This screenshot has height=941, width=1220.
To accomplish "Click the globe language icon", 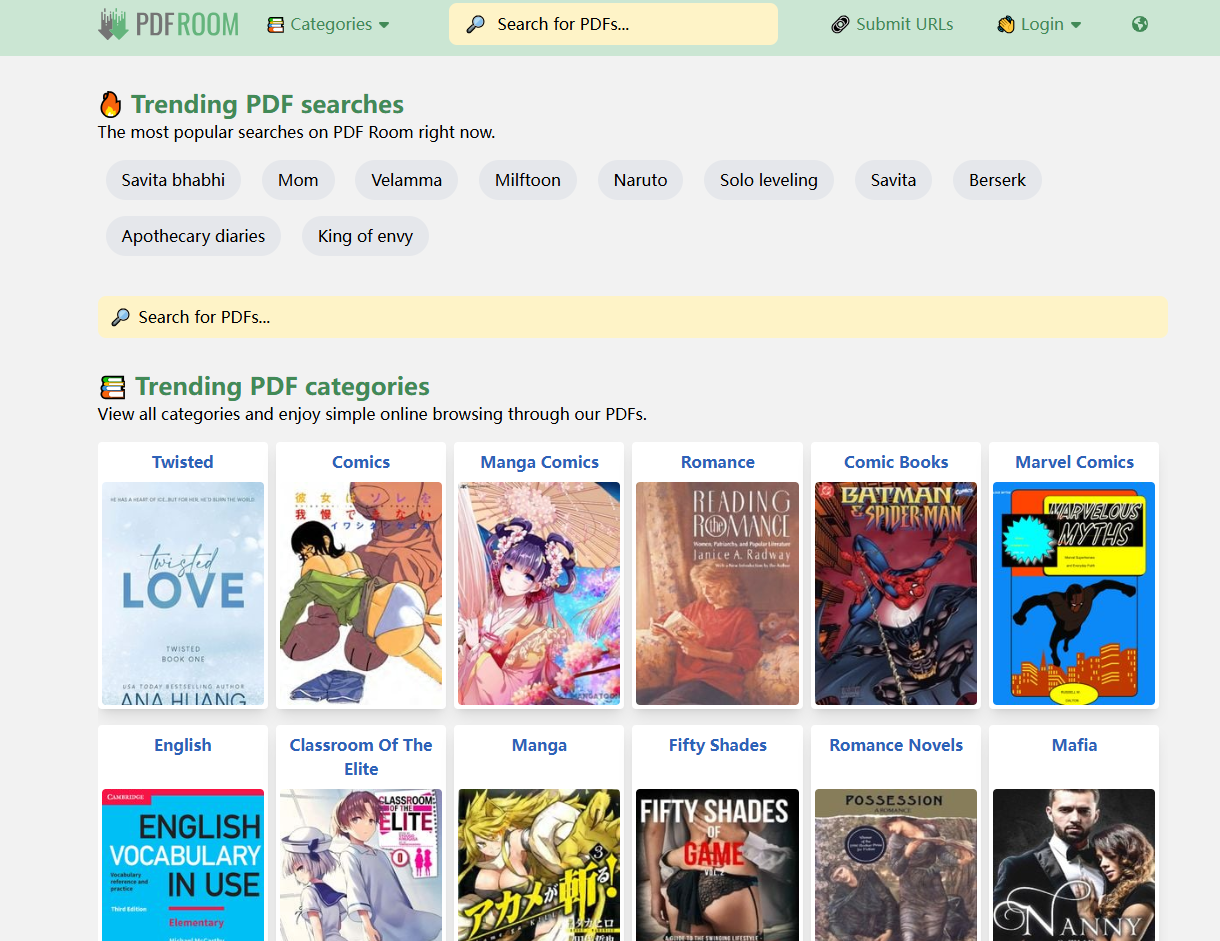I will coord(1140,24).
